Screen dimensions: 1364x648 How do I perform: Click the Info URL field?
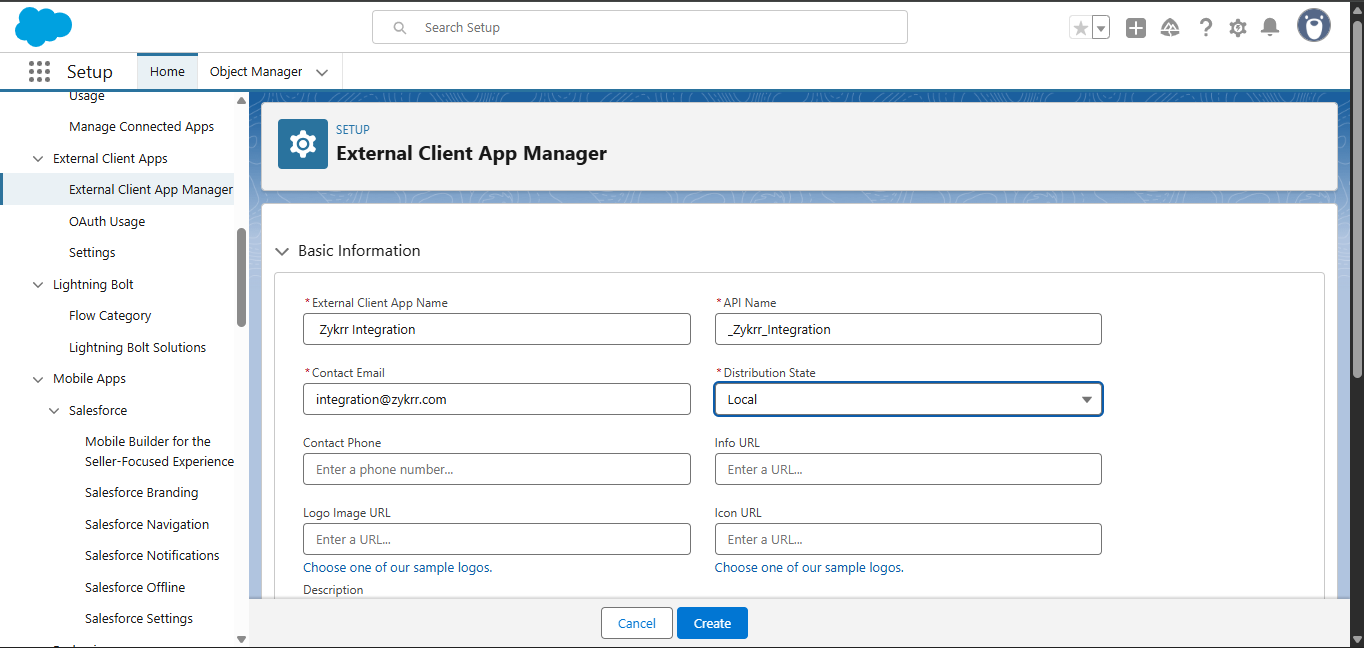click(x=908, y=469)
